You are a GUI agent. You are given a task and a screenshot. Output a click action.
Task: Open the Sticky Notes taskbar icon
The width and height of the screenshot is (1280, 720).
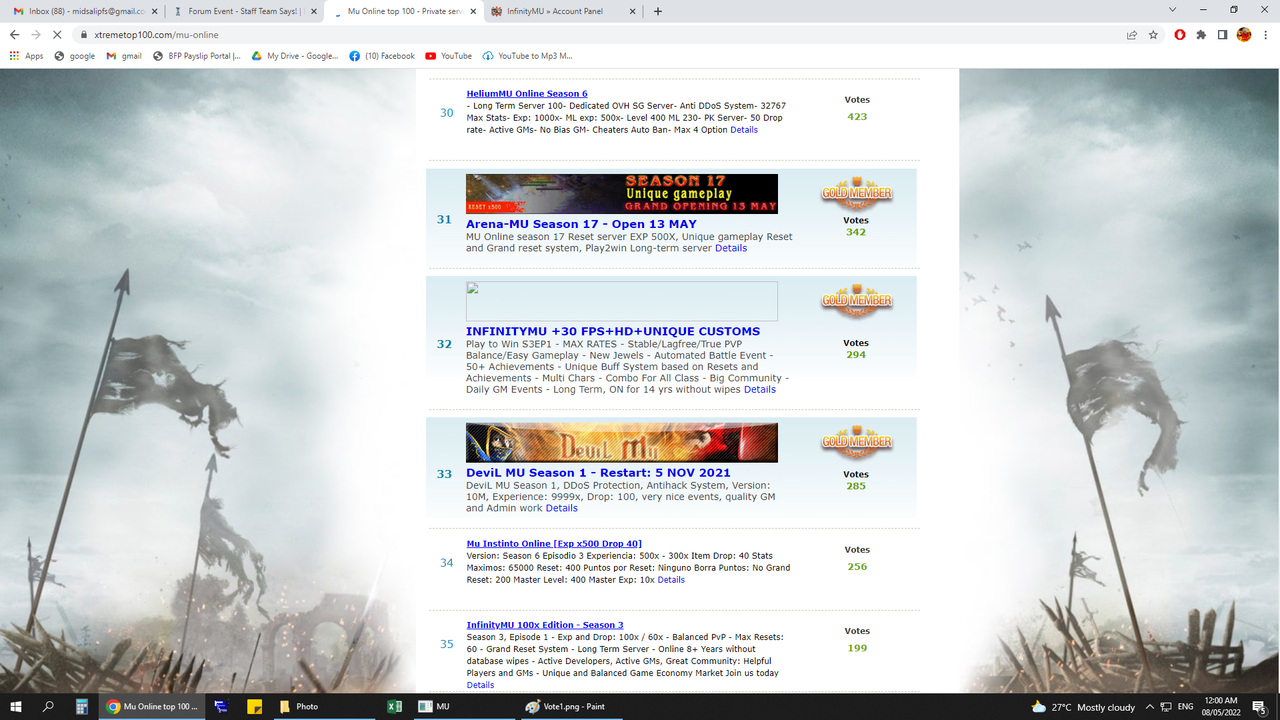[x=255, y=706]
